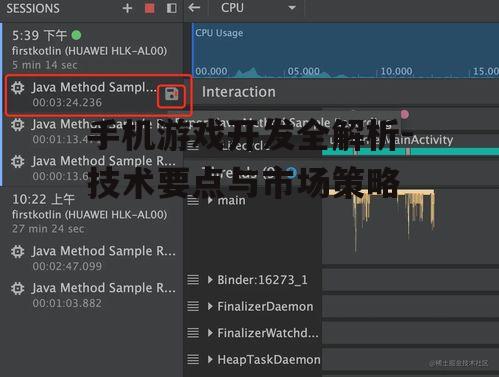The image size is (499, 377).
Task: Select the Java Method Sample 00:00:13 recording
Action: point(93,168)
